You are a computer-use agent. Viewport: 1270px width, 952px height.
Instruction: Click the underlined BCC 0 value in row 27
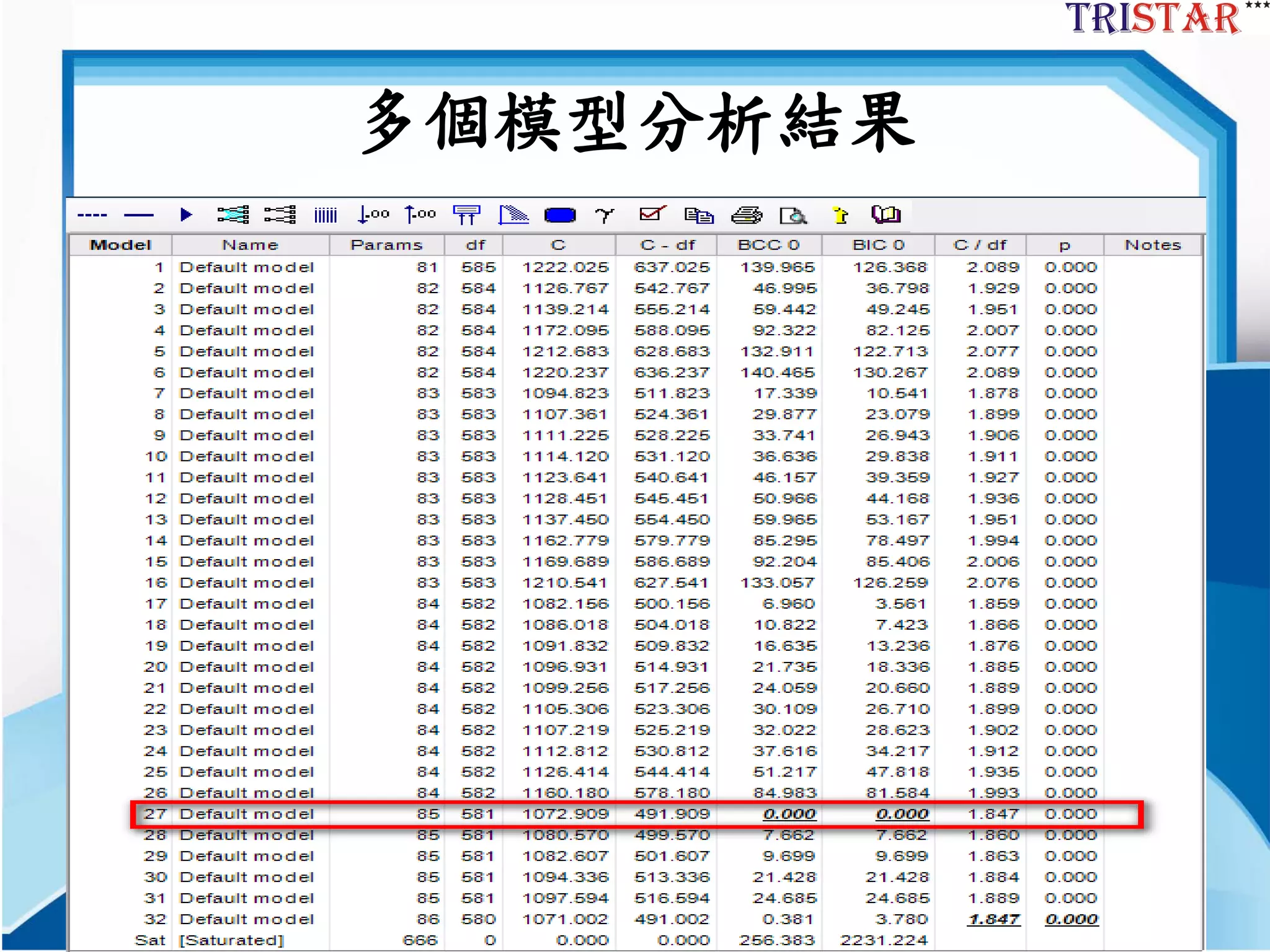click(x=789, y=814)
